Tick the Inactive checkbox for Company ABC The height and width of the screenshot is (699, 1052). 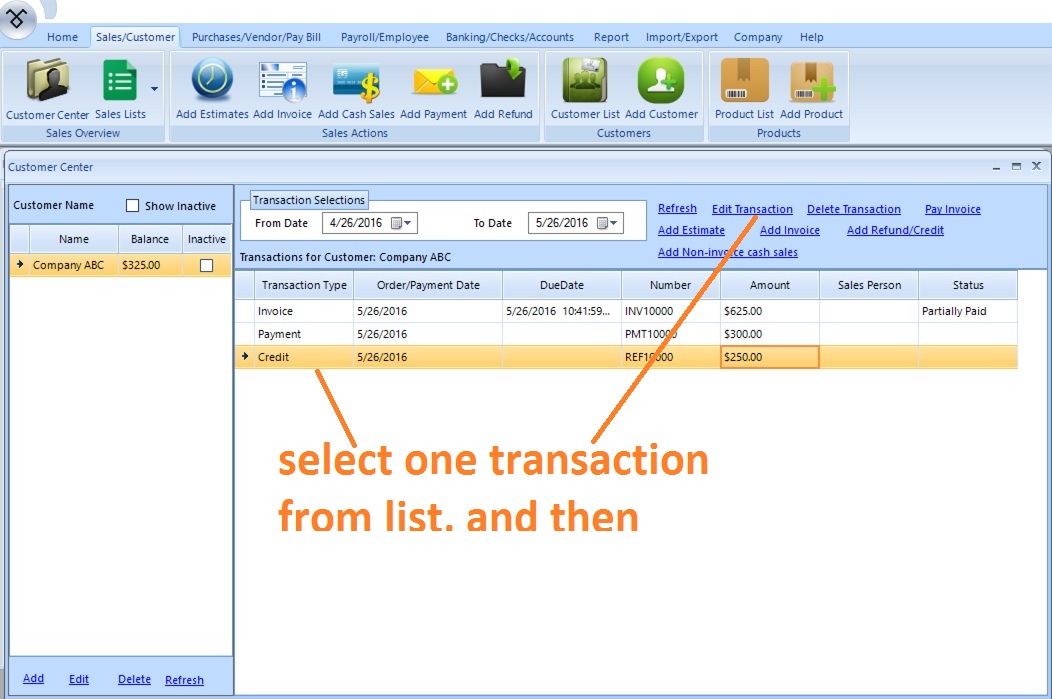tap(207, 266)
